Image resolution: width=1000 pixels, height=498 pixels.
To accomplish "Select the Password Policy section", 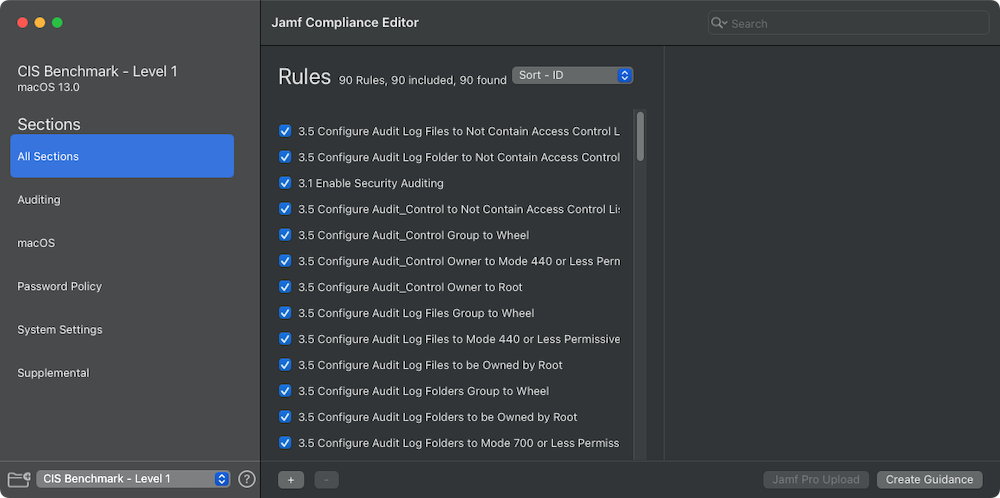I will pos(60,286).
